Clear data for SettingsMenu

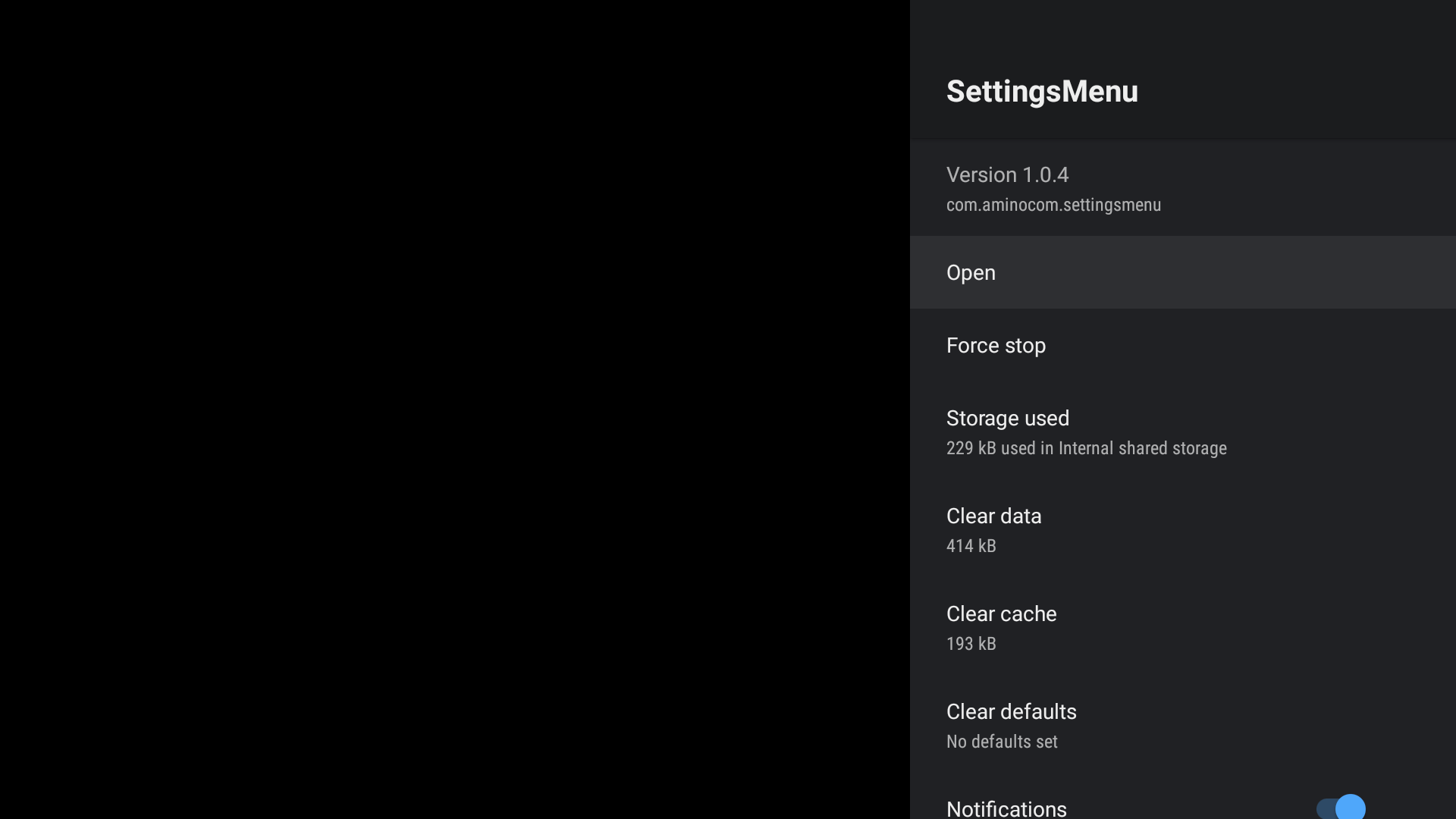point(1183,529)
